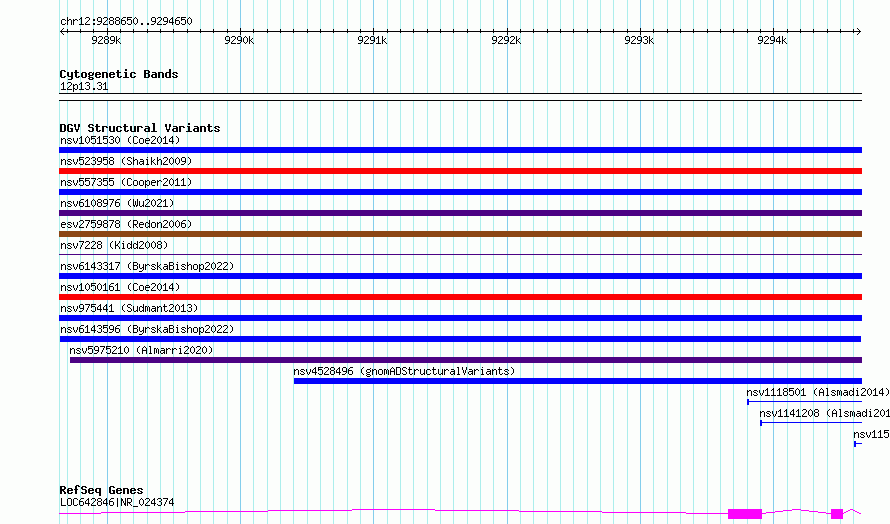
Task: Click the 9291k ruler label
Action: coord(372,40)
